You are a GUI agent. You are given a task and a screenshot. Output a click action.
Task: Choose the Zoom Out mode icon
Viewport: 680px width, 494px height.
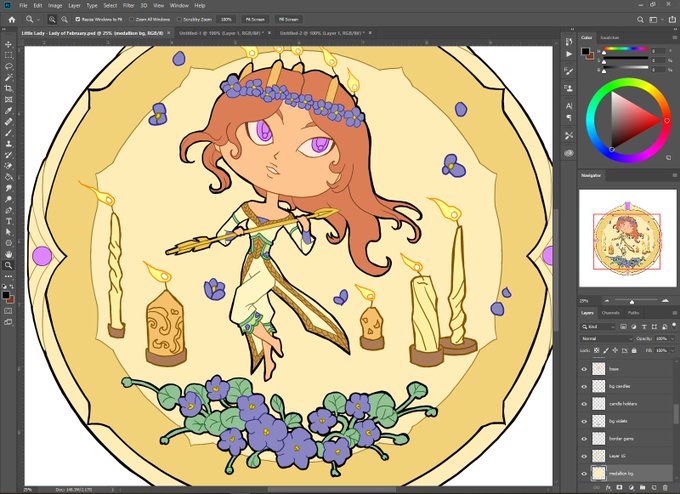pyautogui.click(x=64, y=20)
